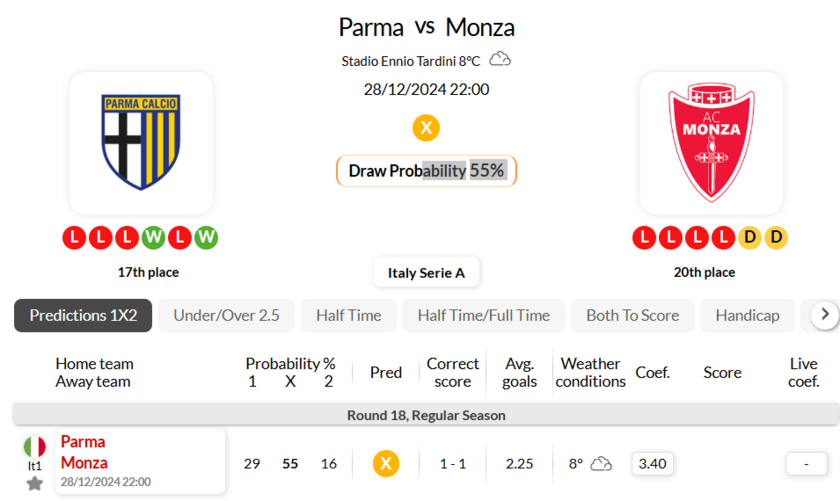Click the X prediction circle in the table row
This screenshot has height=501, width=840.
[386, 464]
